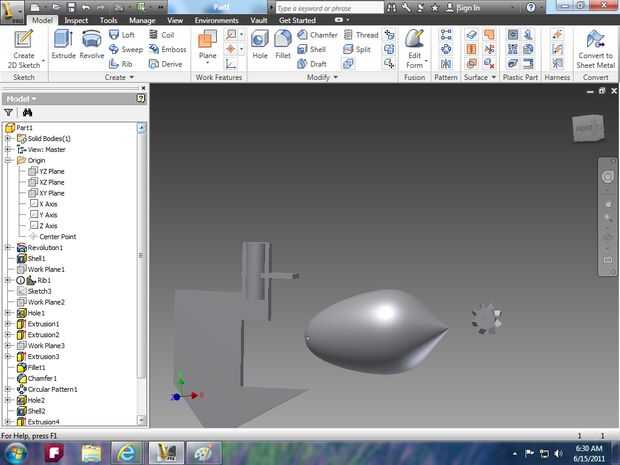Open the Edit Form tool
This screenshot has height=465, width=620.
[414, 49]
